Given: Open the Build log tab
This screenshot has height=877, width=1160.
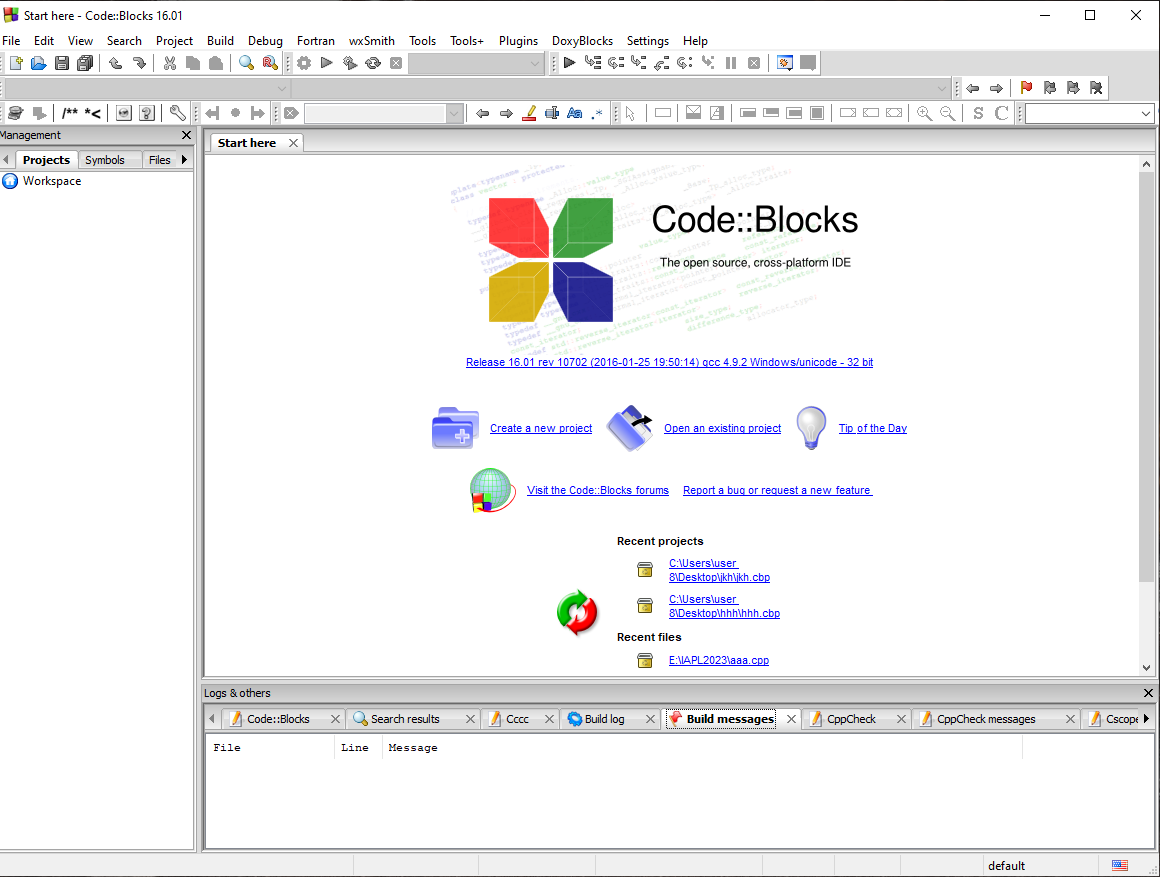Looking at the screenshot, I should click(x=604, y=719).
